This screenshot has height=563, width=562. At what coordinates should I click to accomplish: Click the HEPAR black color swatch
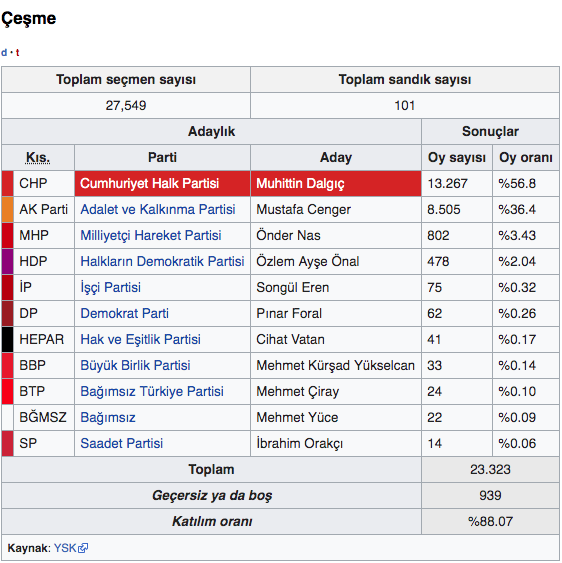pos(8,339)
